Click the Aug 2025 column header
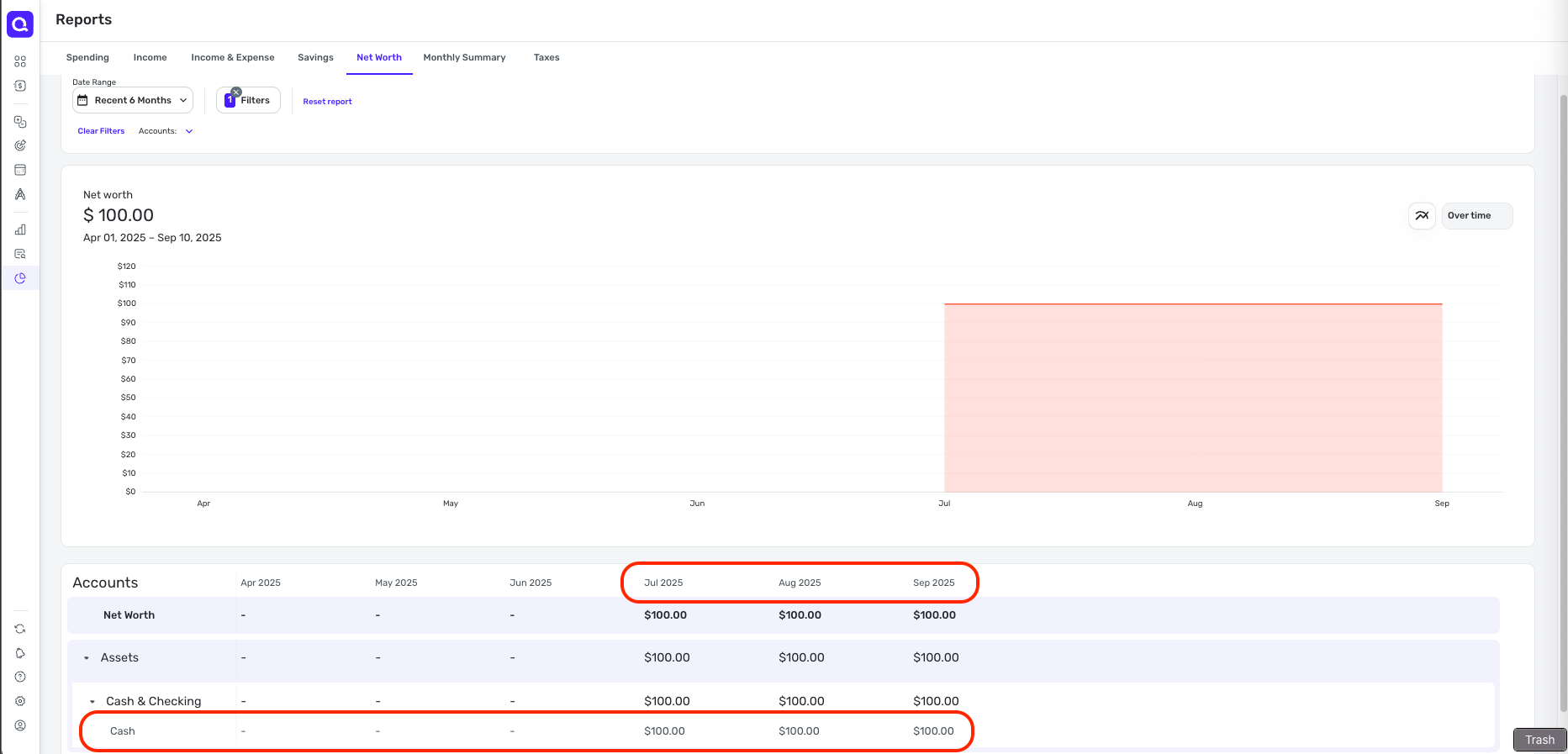 [800, 583]
